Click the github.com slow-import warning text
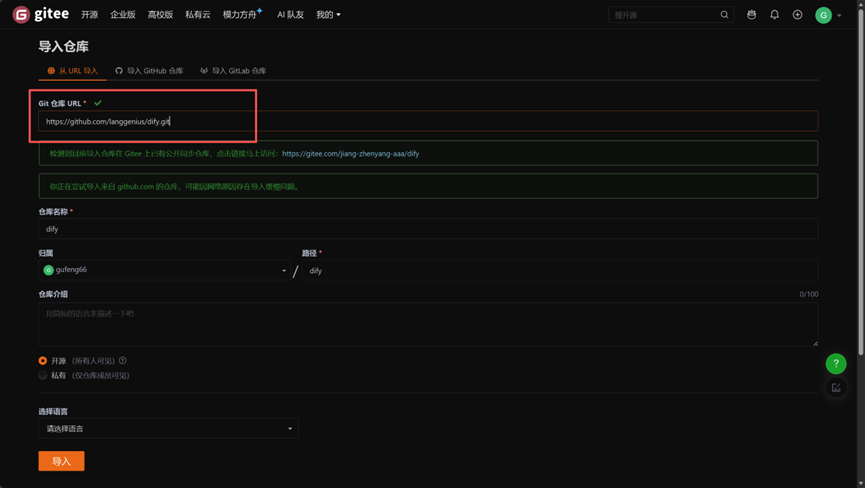 pyautogui.click(x=174, y=187)
